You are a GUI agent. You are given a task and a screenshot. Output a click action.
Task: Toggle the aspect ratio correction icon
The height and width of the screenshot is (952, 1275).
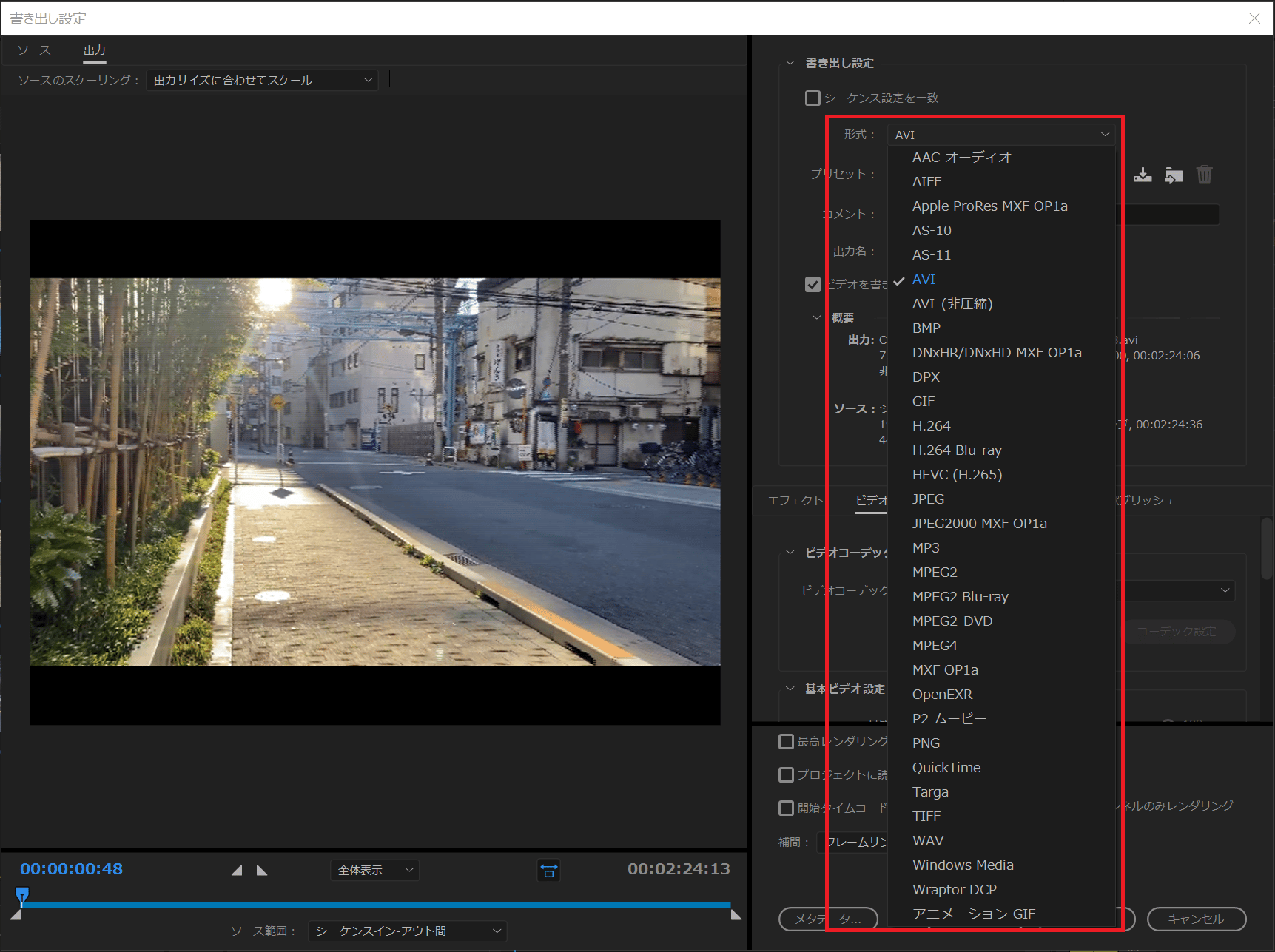pos(548,871)
